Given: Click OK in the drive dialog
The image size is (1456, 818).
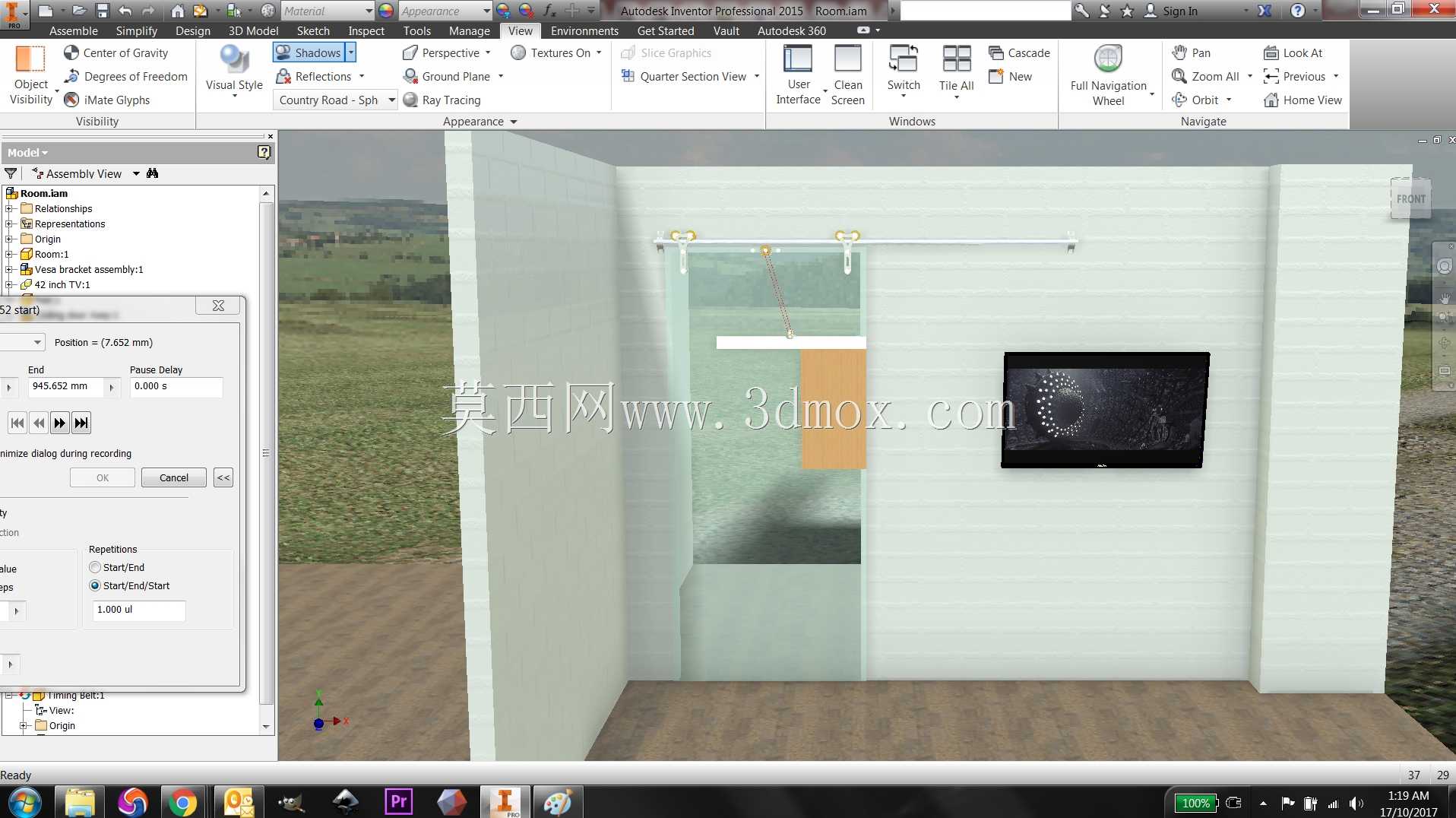Looking at the screenshot, I should coord(103,477).
